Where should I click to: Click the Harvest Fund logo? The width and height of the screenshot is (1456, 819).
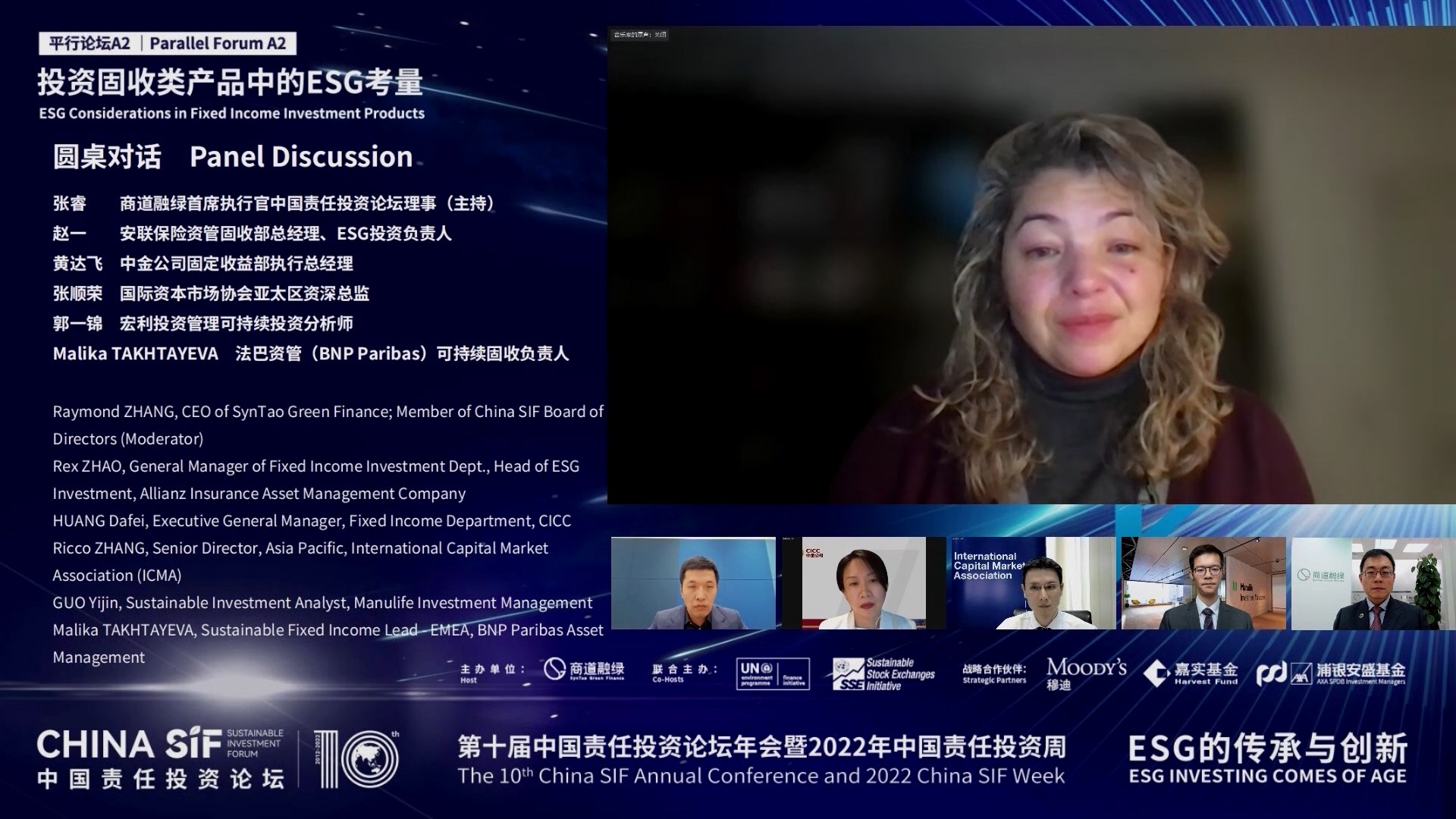pos(1191,673)
